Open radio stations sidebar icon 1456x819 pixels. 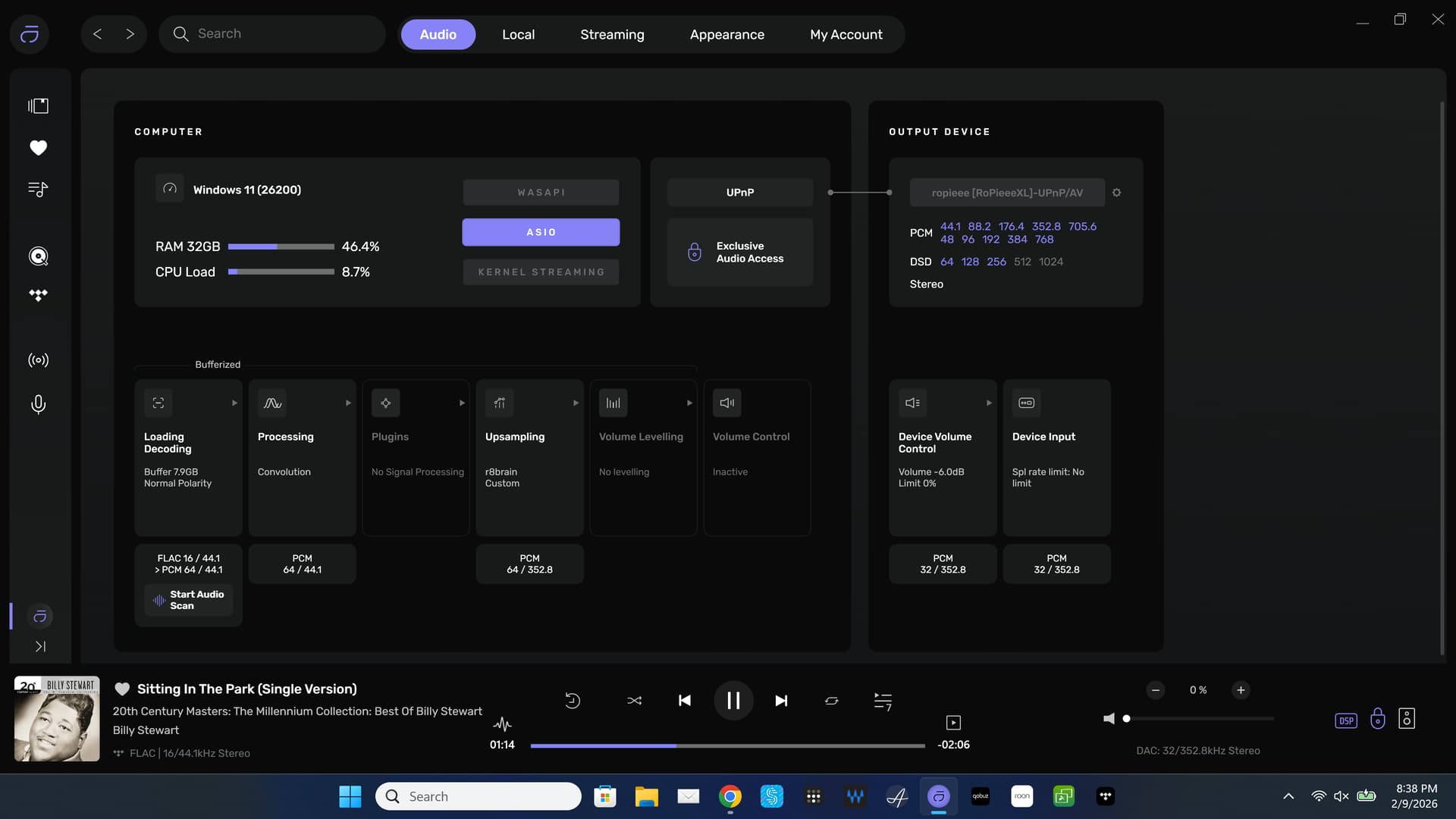[x=38, y=360]
